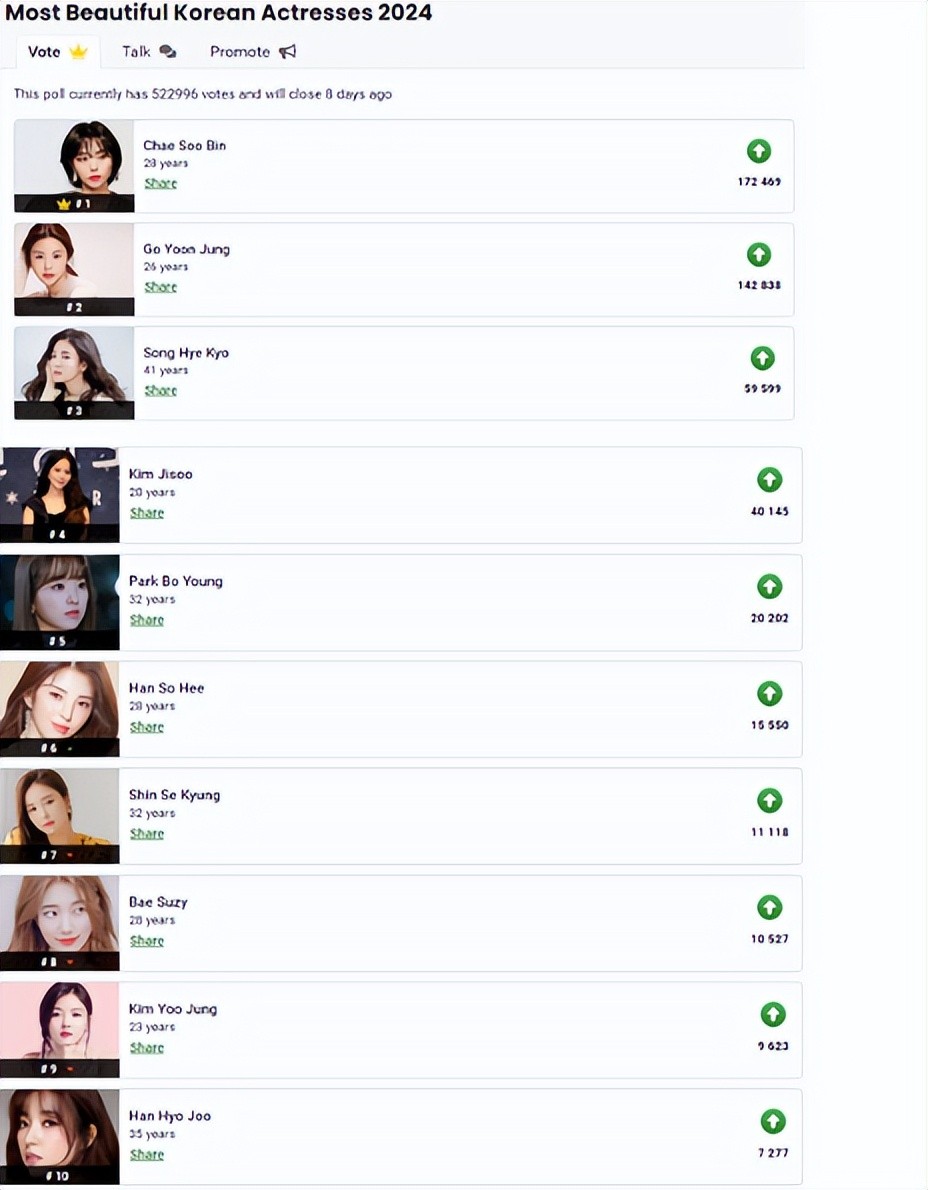Share the Song Hye Kyo entry

coord(160,390)
